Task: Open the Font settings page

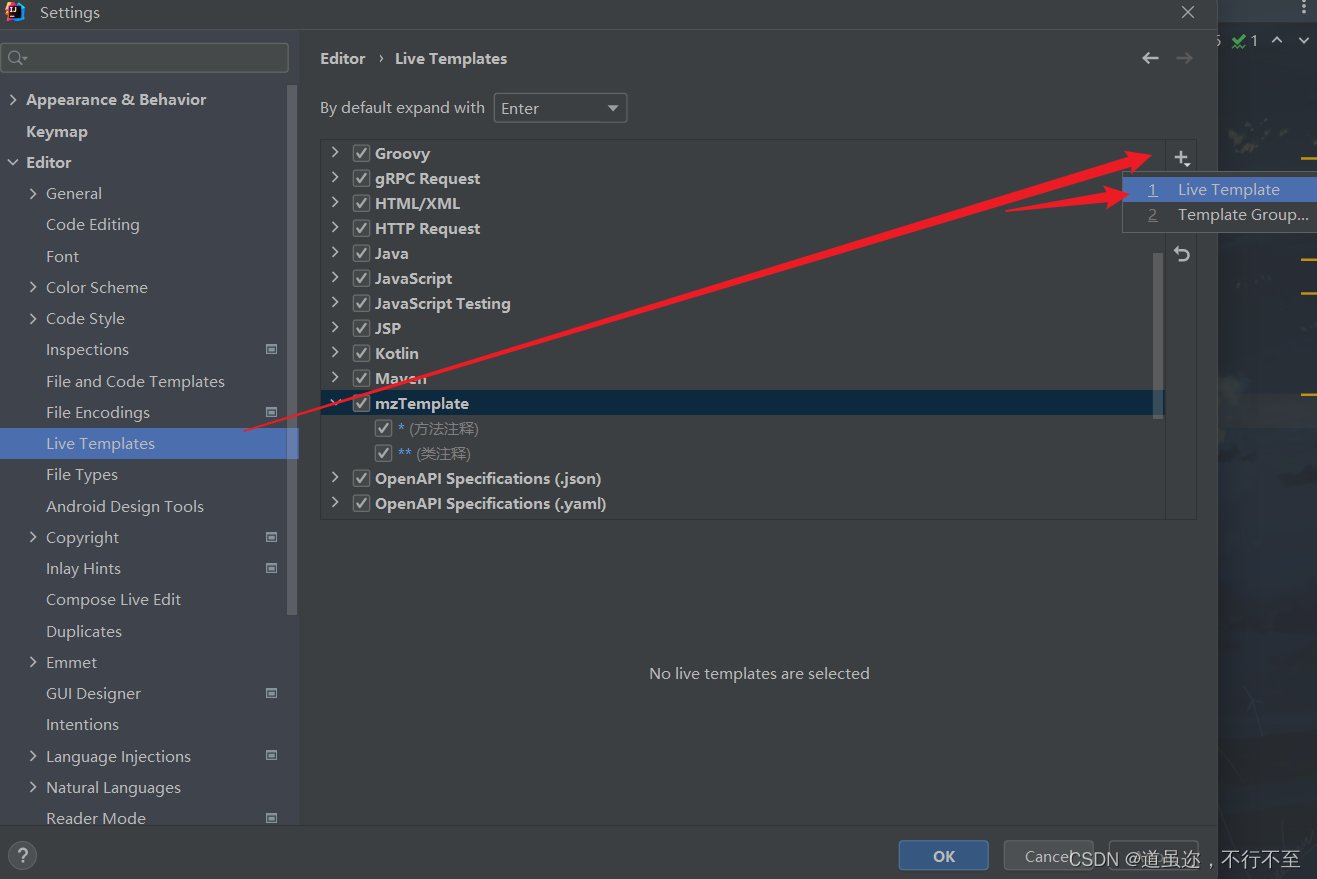Action: click(62, 256)
